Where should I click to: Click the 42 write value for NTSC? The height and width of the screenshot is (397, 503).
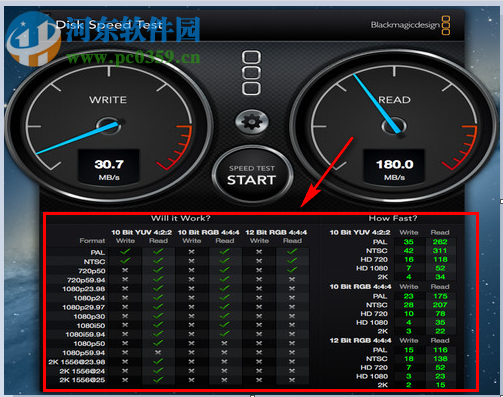tap(408, 250)
